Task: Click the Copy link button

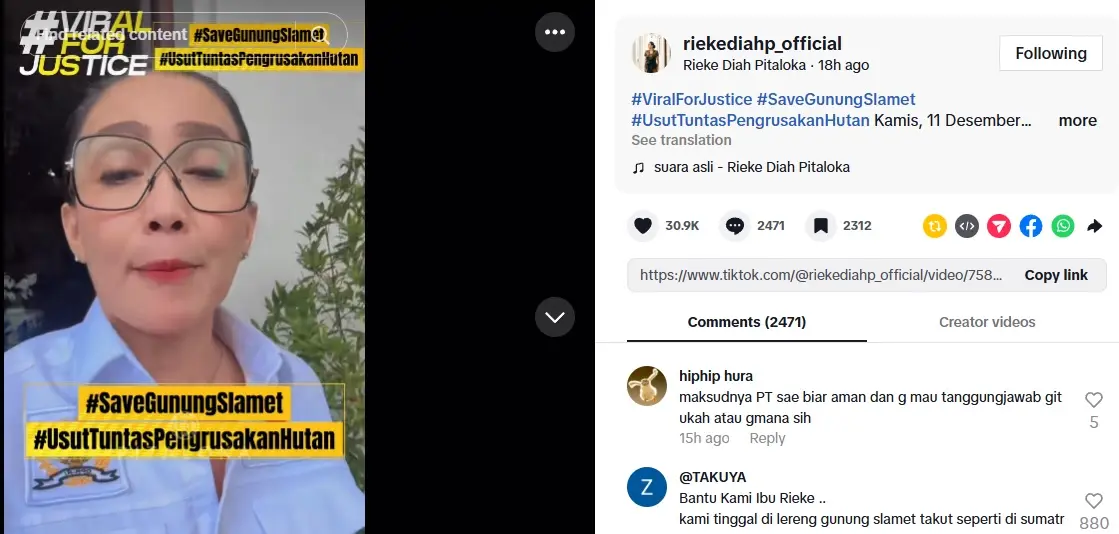Action: (1055, 275)
